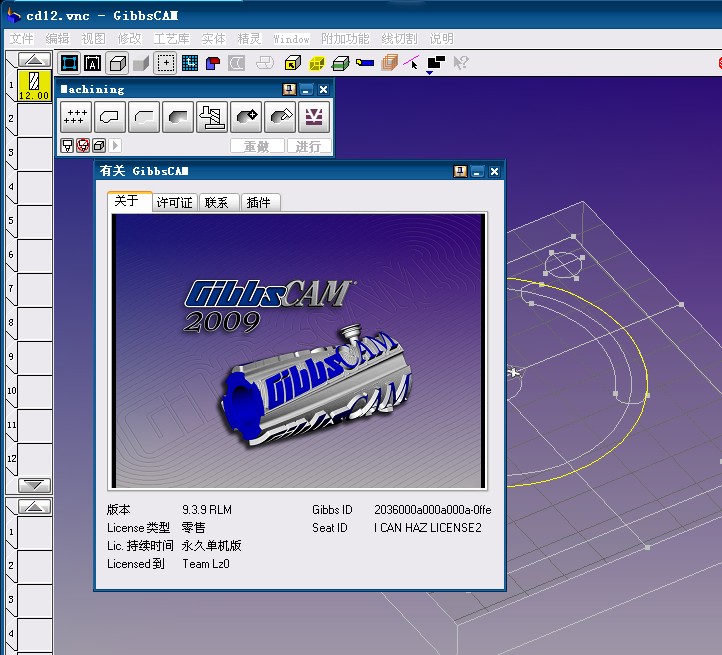Select empty tool tile number 12

[34, 459]
